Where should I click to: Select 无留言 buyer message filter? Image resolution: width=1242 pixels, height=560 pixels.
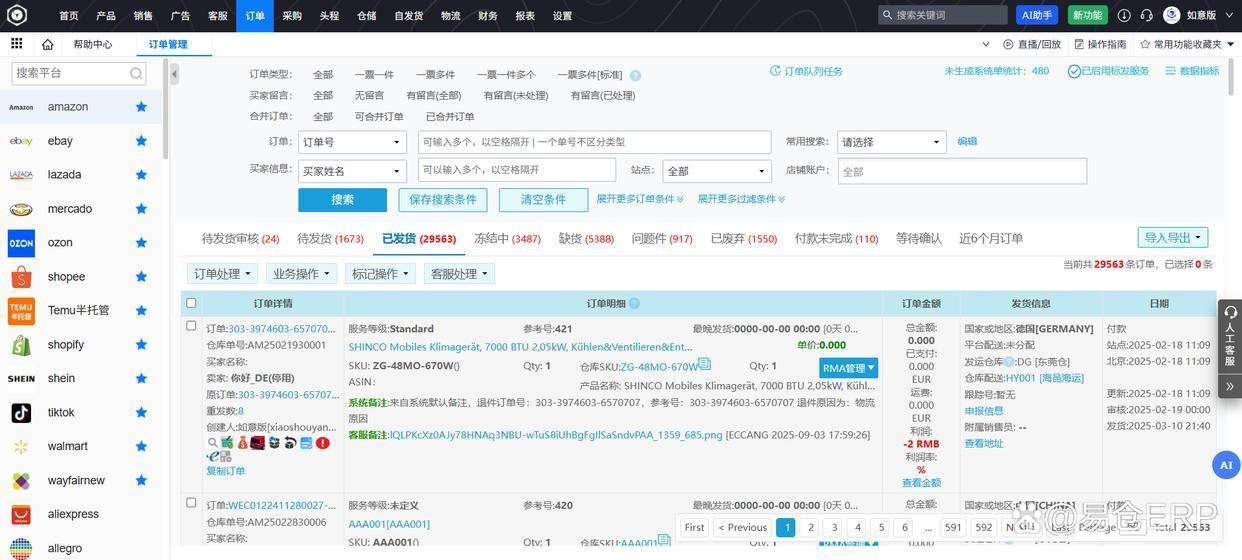tap(369, 96)
